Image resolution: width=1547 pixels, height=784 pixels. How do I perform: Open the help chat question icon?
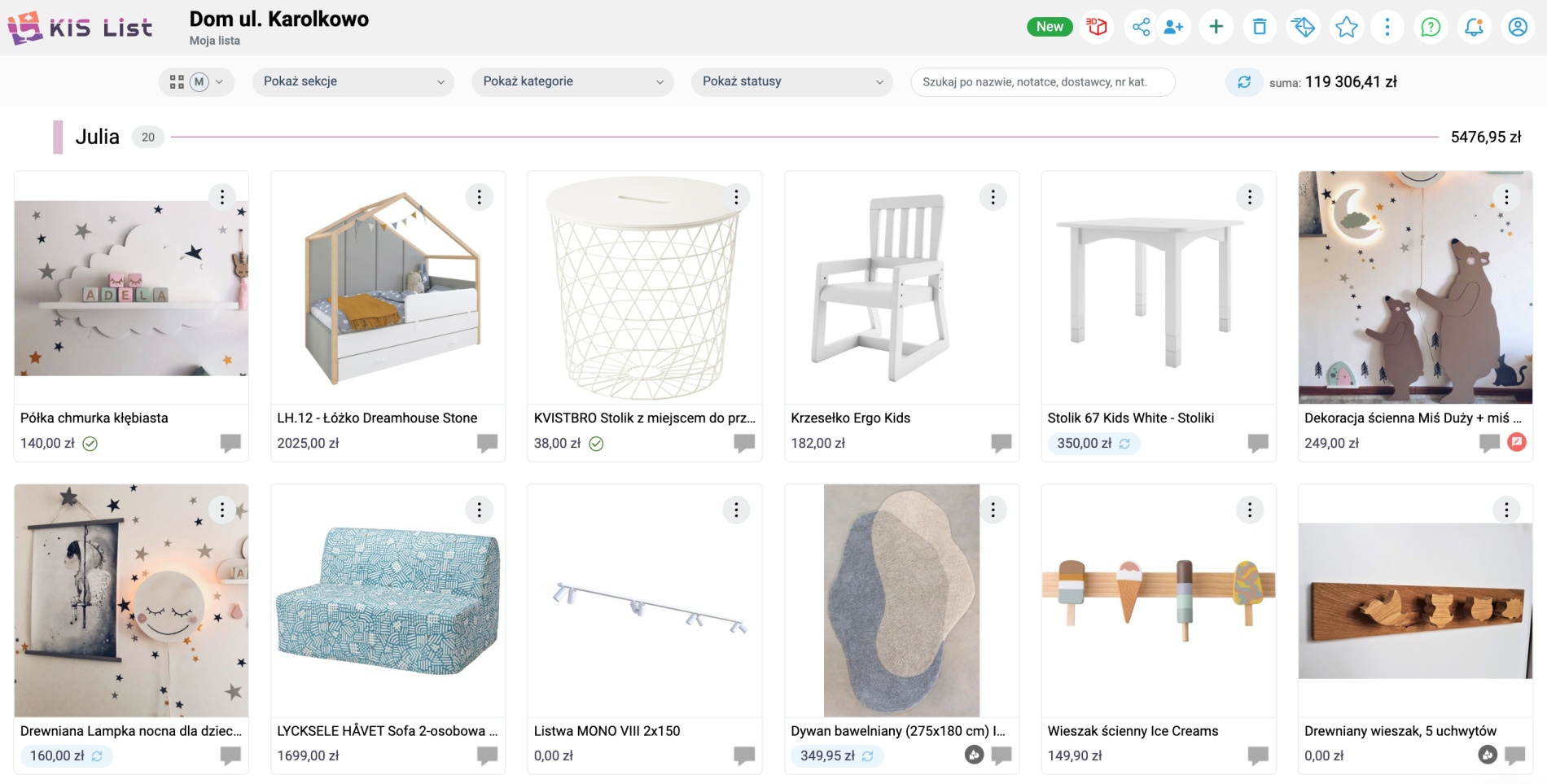(1430, 27)
